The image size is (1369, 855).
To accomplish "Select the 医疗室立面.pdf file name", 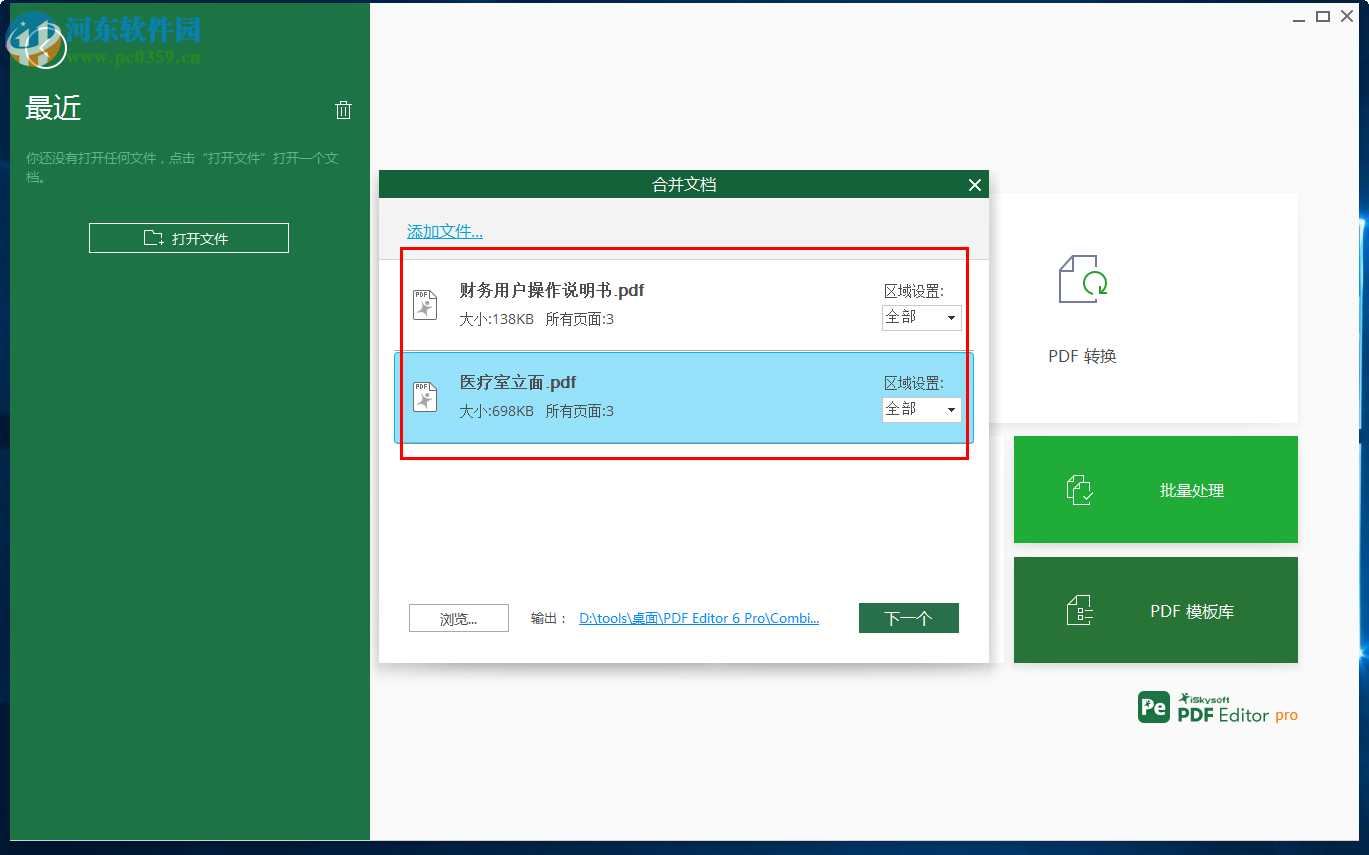I will coord(518,382).
